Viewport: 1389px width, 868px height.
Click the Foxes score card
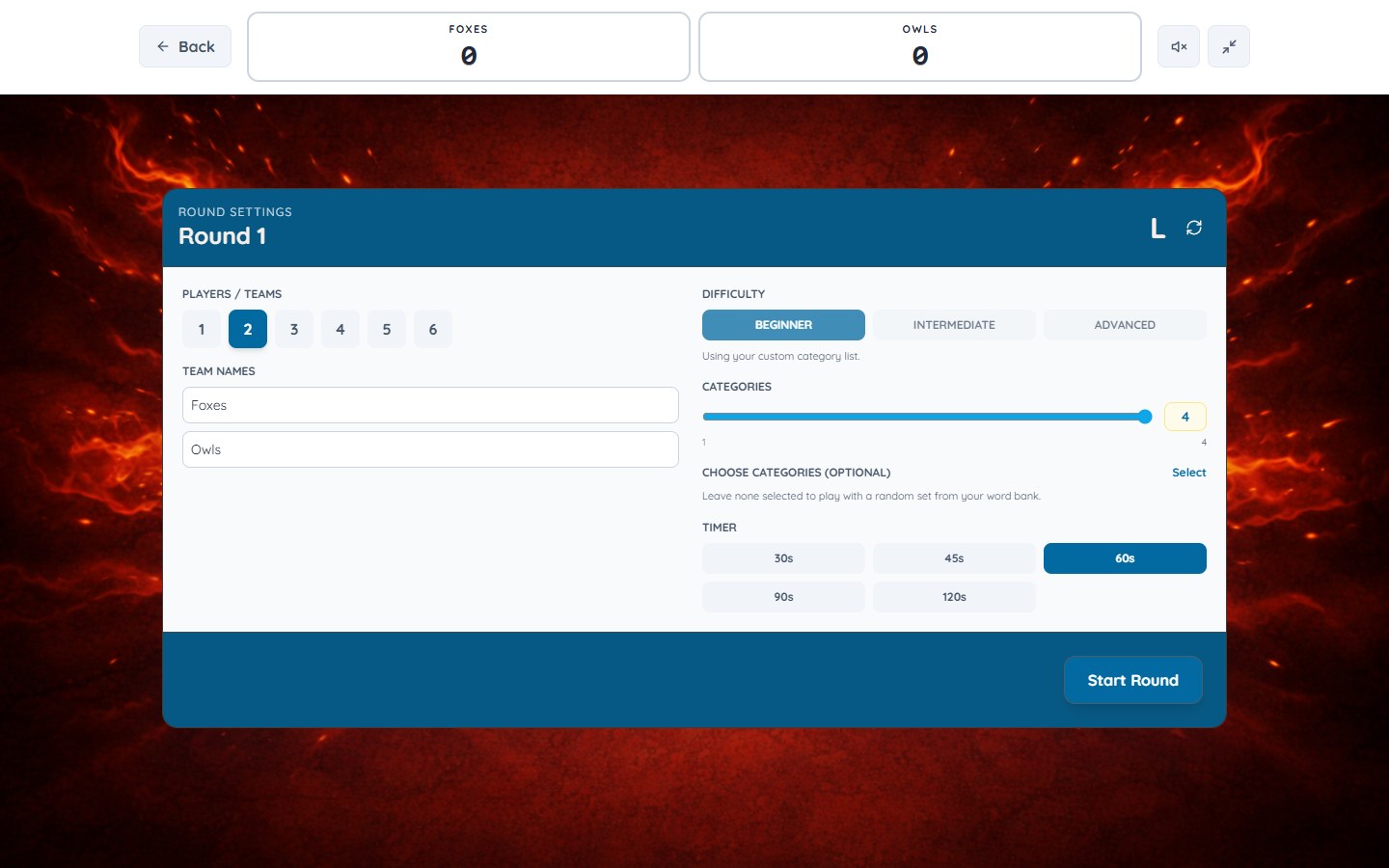469,46
